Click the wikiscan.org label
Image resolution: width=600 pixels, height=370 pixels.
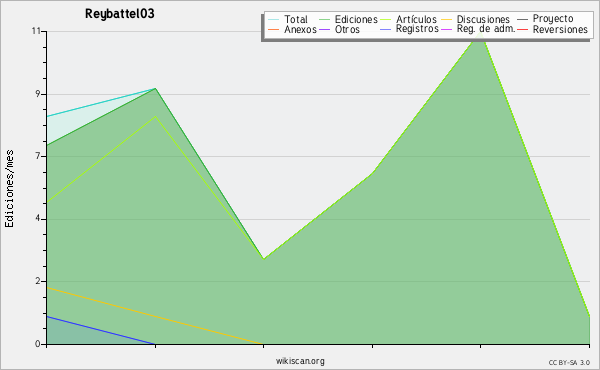click(x=300, y=361)
